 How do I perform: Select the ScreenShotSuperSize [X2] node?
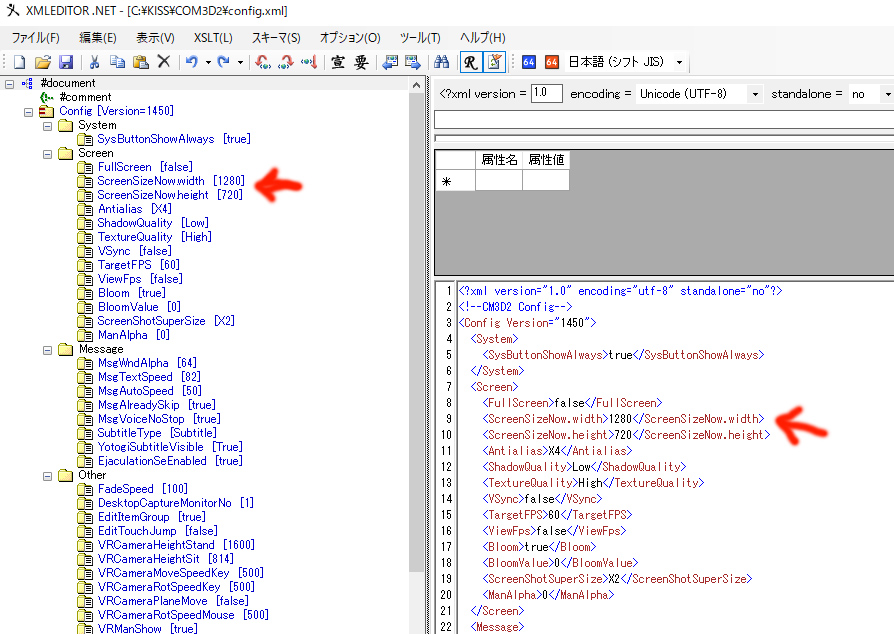165,321
